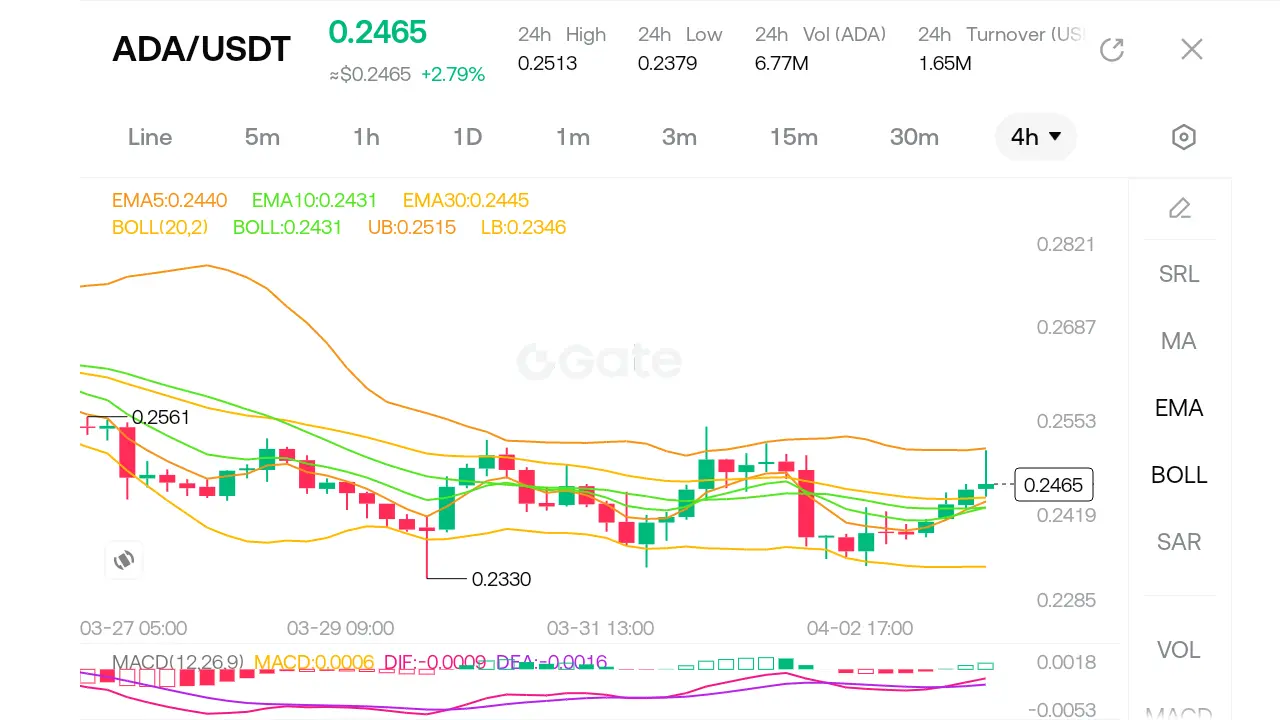Switch to Line chart view
1280x720 pixels.
click(x=150, y=137)
